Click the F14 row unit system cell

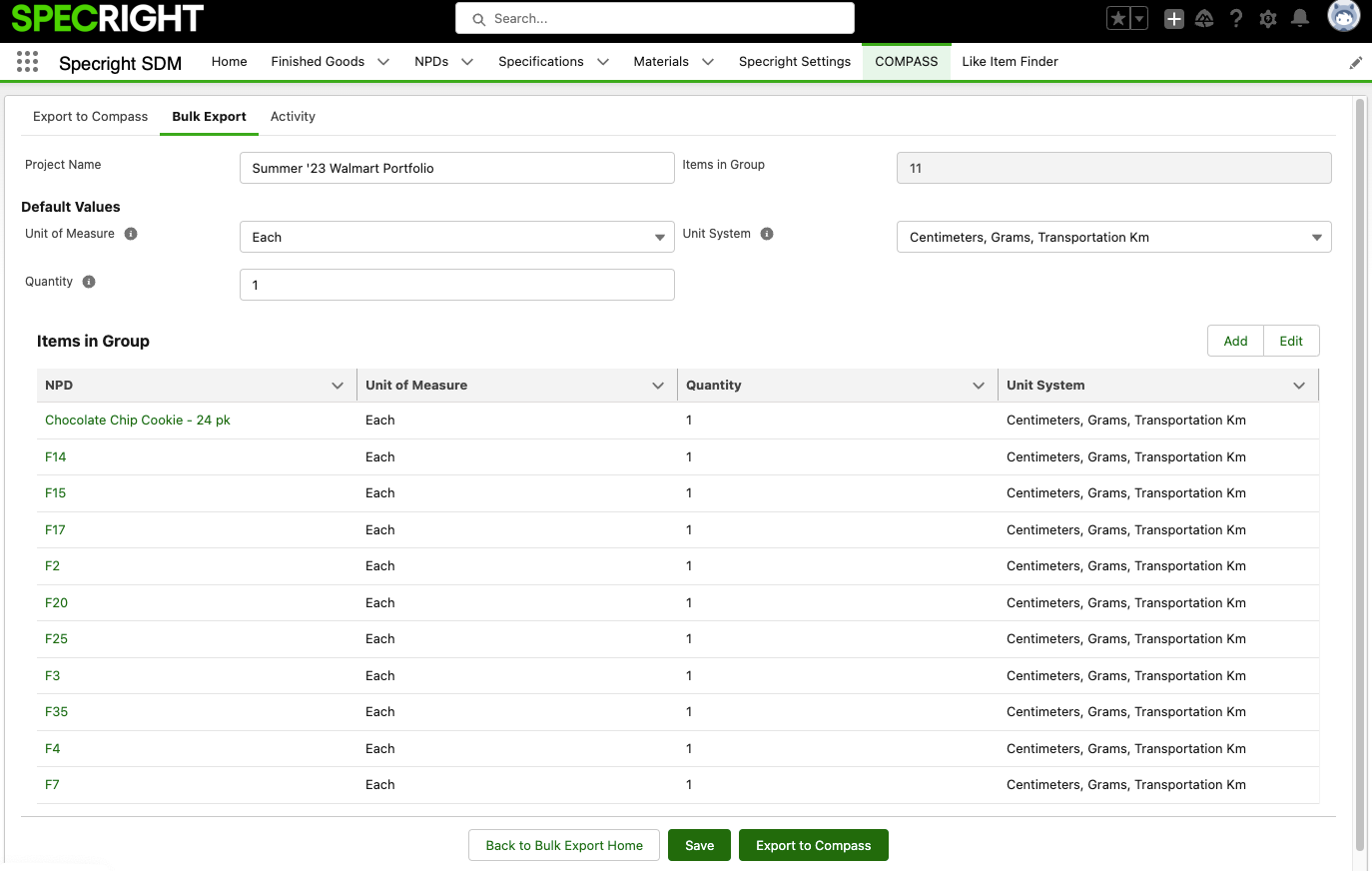(x=1158, y=457)
